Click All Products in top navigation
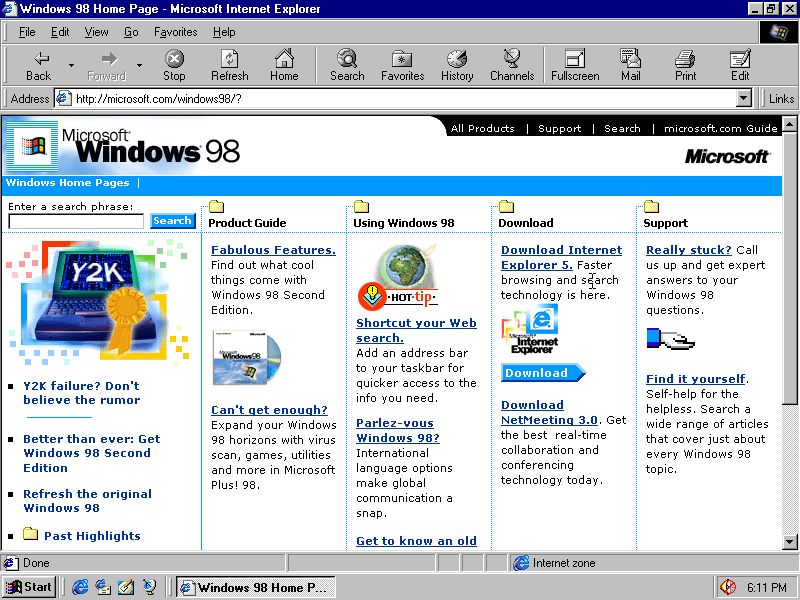 [x=482, y=129]
